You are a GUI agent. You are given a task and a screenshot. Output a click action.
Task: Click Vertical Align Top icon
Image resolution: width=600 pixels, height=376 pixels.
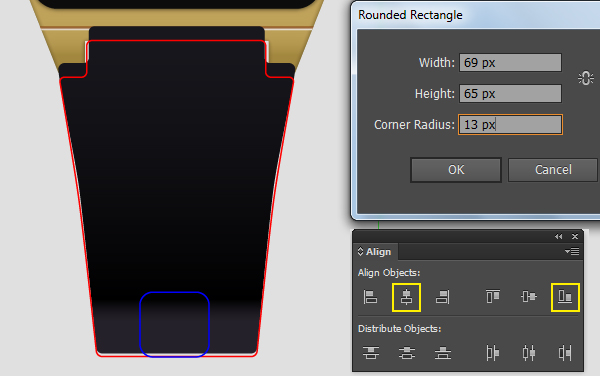click(x=493, y=296)
